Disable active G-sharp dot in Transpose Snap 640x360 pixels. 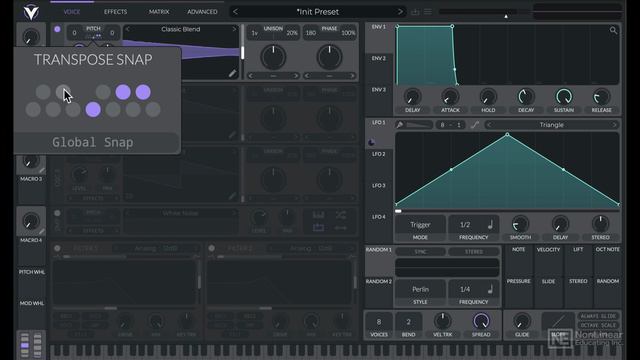[x=123, y=92]
